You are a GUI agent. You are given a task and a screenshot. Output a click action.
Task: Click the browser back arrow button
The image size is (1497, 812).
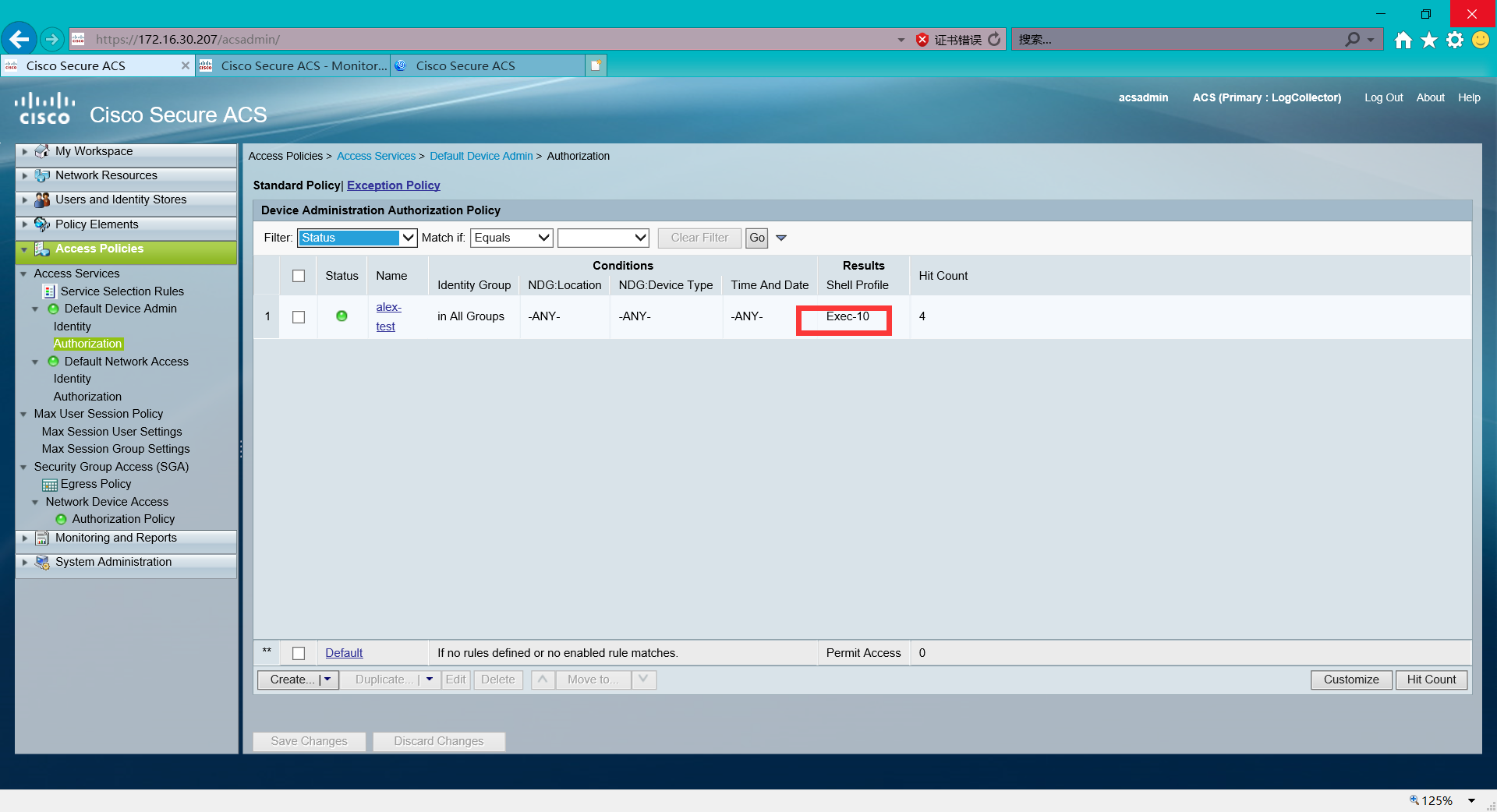point(19,39)
